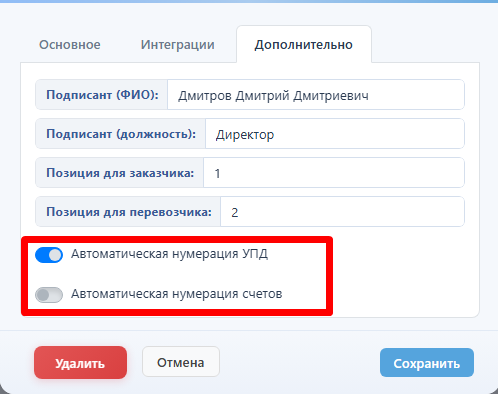Click the text Автоматическая нумерация УПД
Screen dimensions: 498x394
click(x=169, y=254)
